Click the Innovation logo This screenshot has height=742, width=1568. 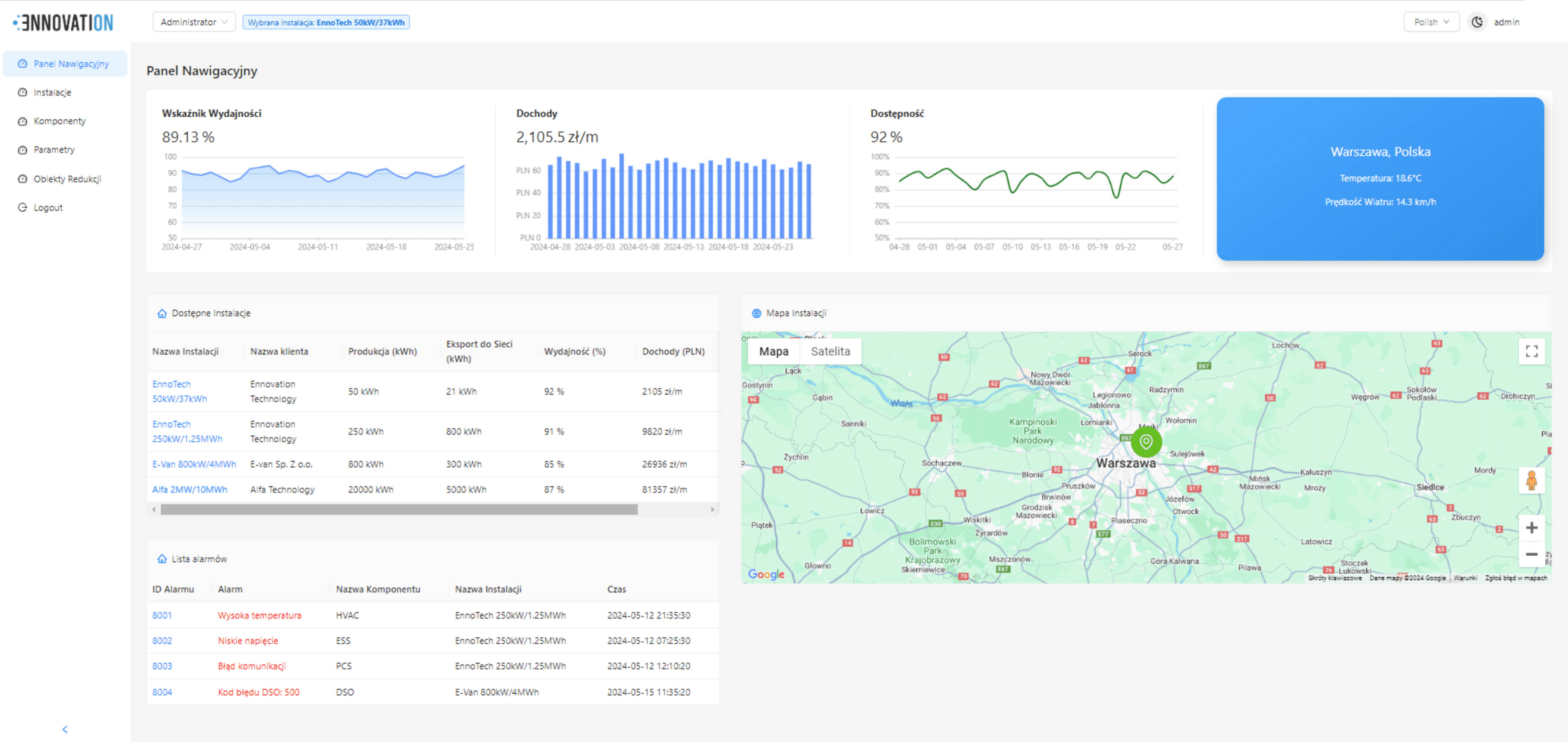[63, 22]
